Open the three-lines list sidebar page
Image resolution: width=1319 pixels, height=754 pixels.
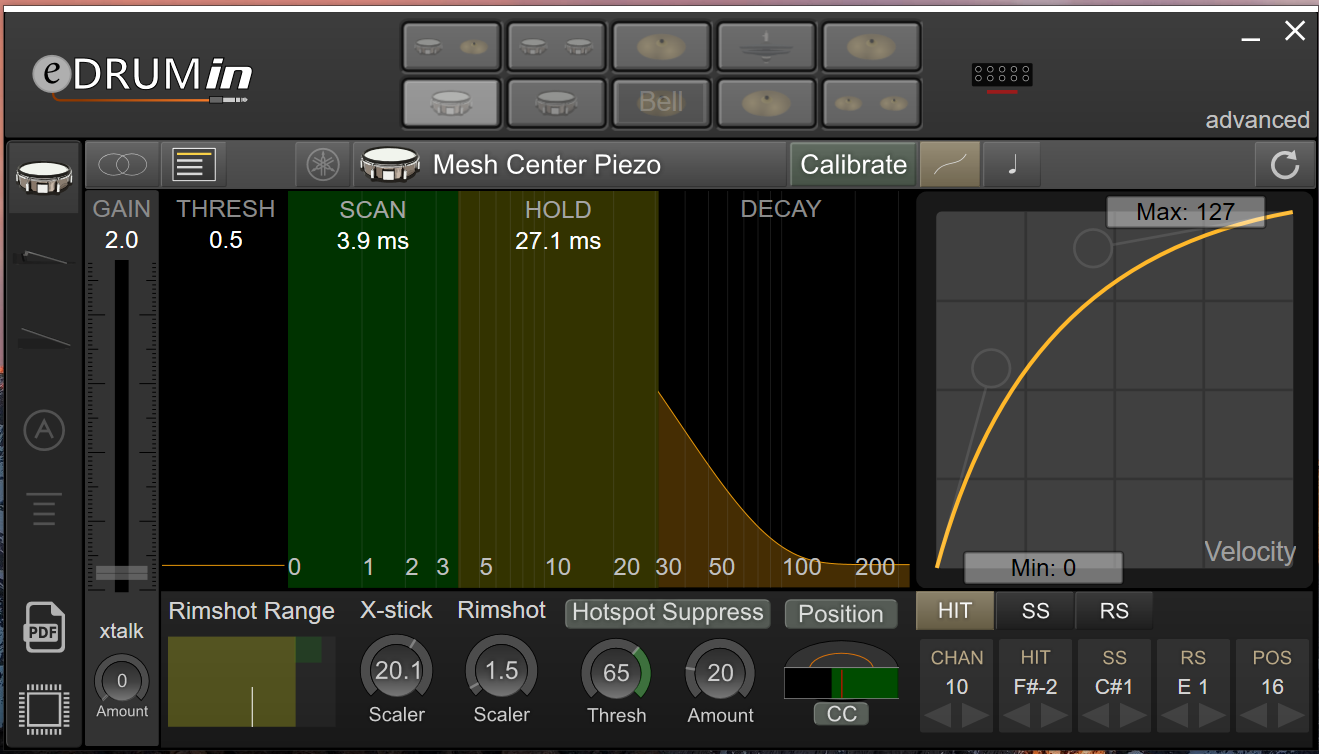click(x=44, y=508)
